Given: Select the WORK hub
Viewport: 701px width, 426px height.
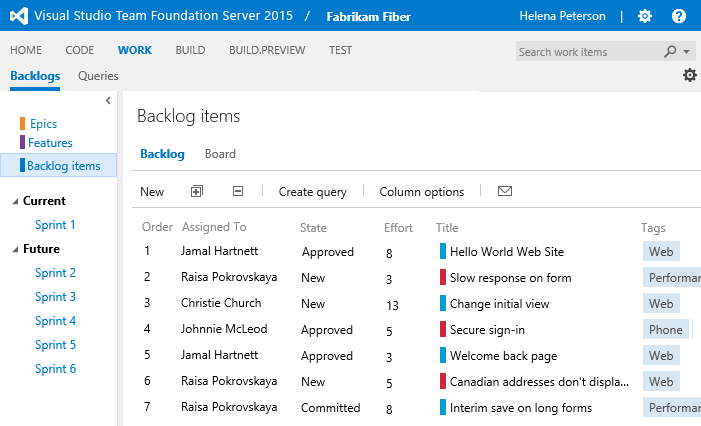Looking at the screenshot, I should click(135, 50).
